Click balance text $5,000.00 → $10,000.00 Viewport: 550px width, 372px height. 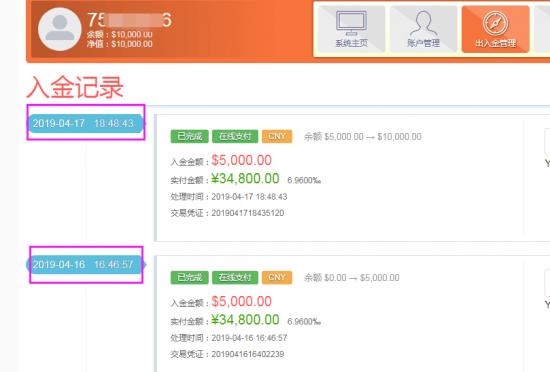click(363, 137)
